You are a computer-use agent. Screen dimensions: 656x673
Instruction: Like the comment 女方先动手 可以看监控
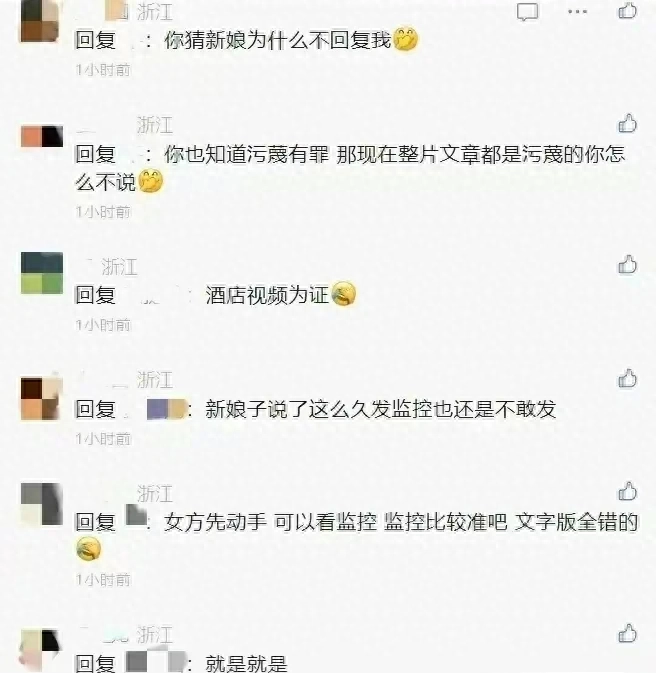(627, 491)
